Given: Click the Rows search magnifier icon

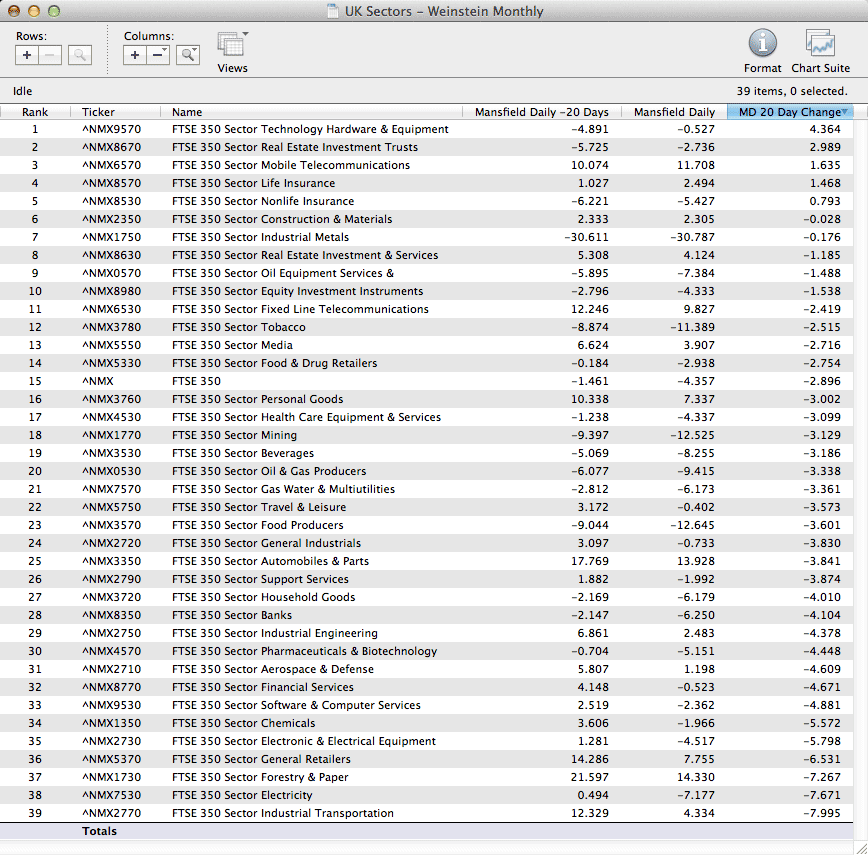Looking at the screenshot, I should pyautogui.click(x=80, y=55).
